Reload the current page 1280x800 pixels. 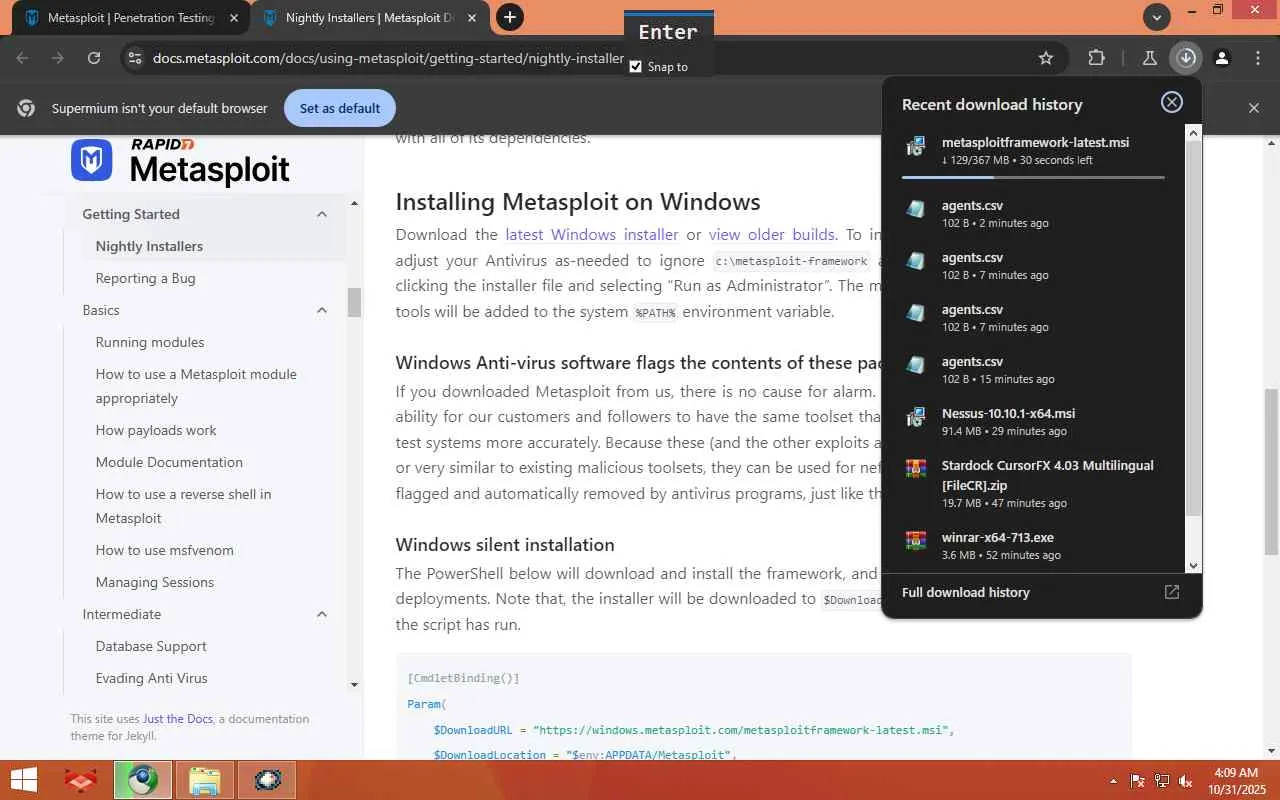tap(94, 58)
